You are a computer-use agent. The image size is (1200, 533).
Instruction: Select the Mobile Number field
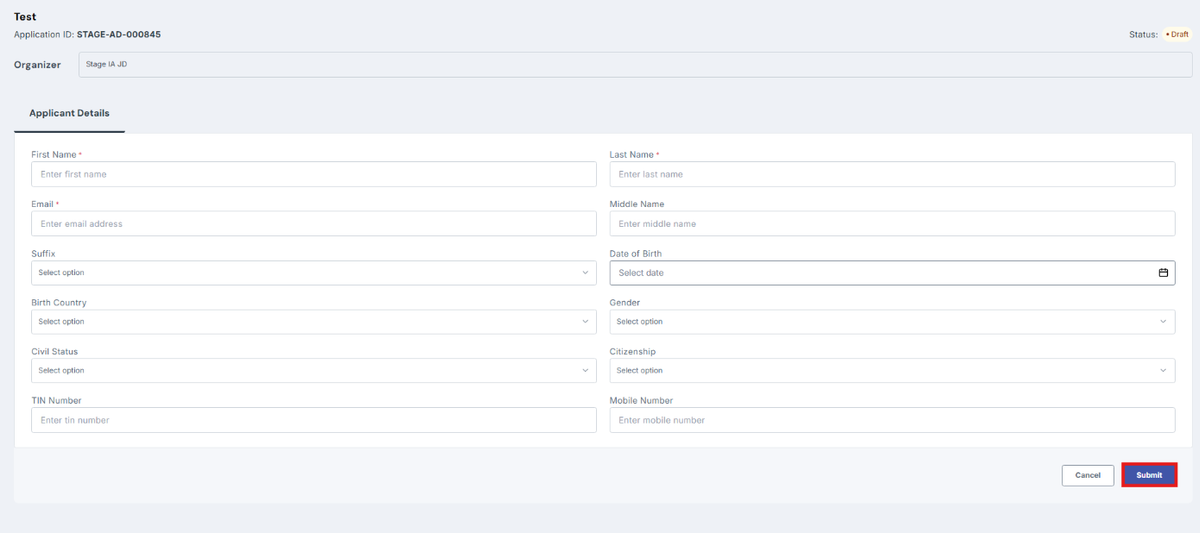tap(892, 420)
